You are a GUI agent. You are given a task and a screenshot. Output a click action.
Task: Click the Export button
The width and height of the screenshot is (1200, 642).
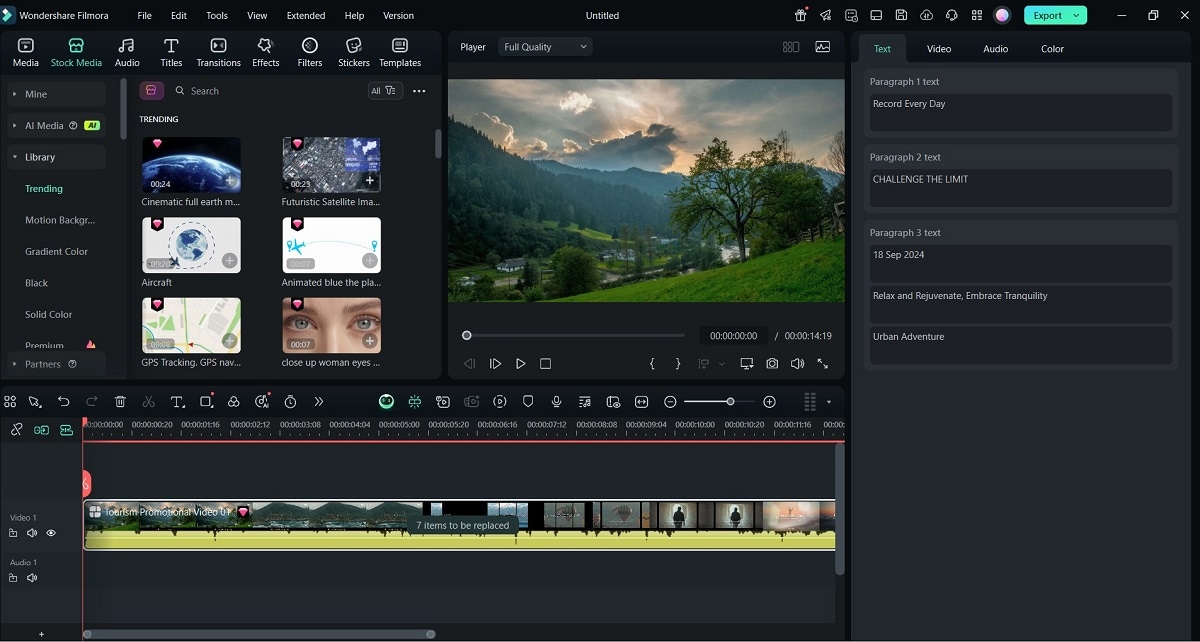coord(1047,15)
